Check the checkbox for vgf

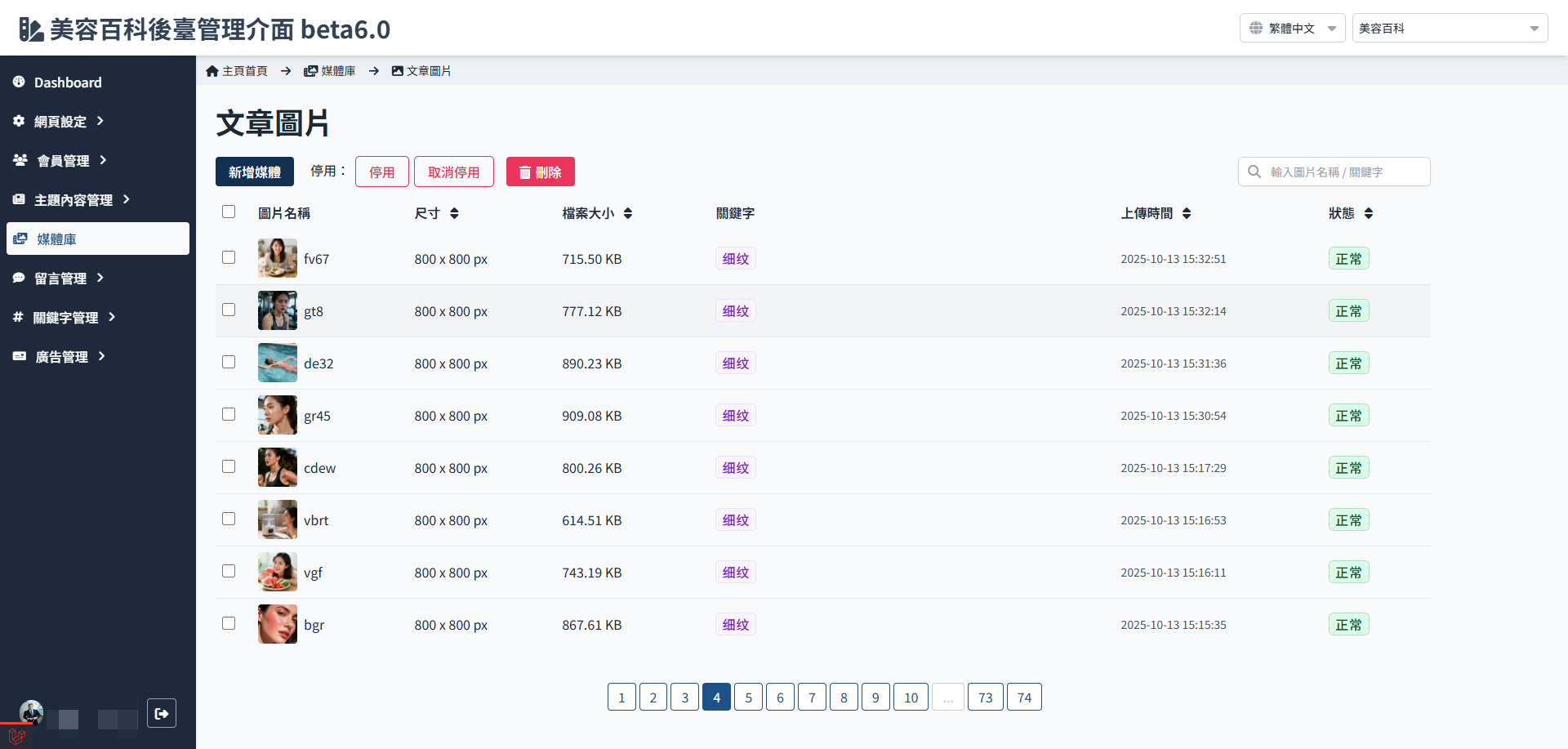229,571
